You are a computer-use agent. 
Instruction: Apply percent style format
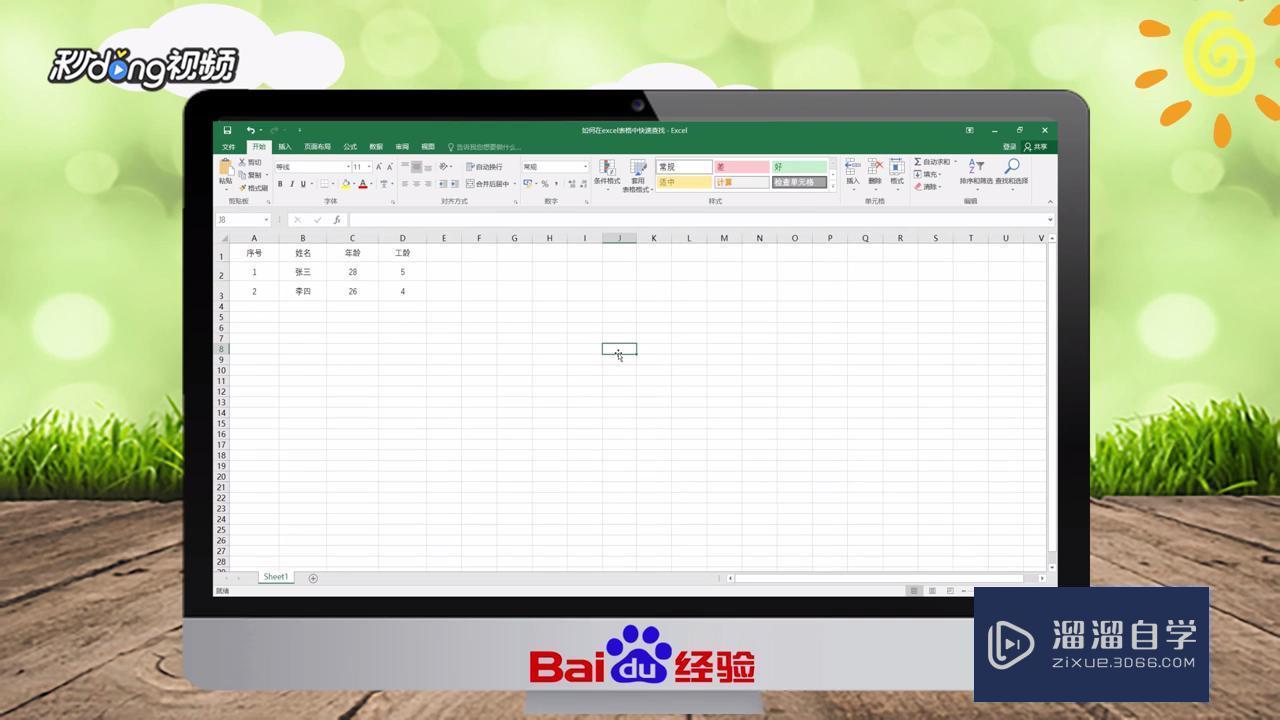pyautogui.click(x=545, y=184)
